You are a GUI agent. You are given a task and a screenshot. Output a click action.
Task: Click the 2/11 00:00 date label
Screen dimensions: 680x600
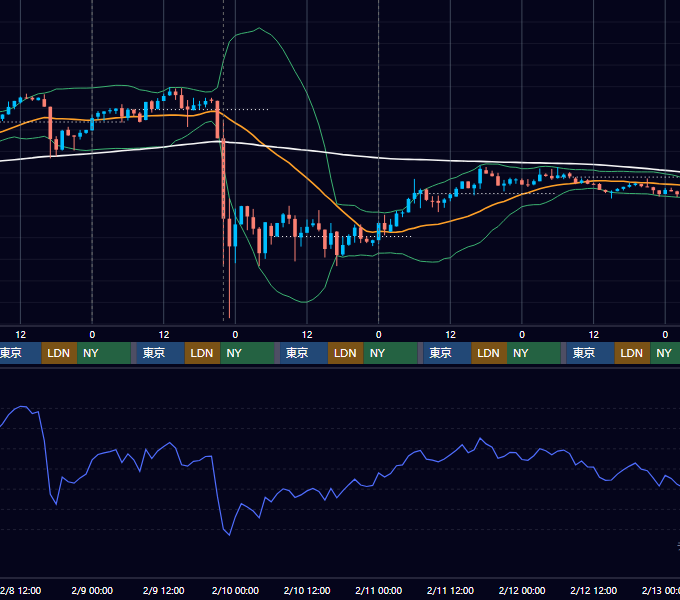click(379, 590)
